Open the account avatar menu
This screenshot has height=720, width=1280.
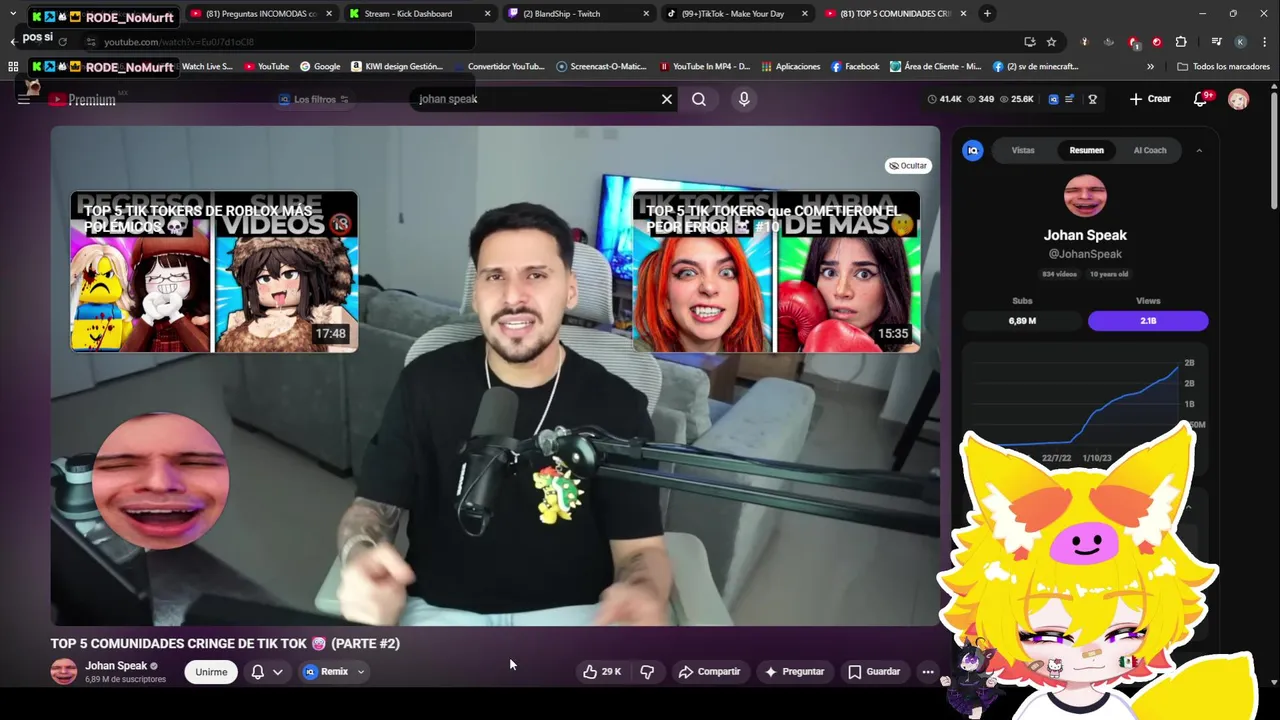click(1239, 99)
